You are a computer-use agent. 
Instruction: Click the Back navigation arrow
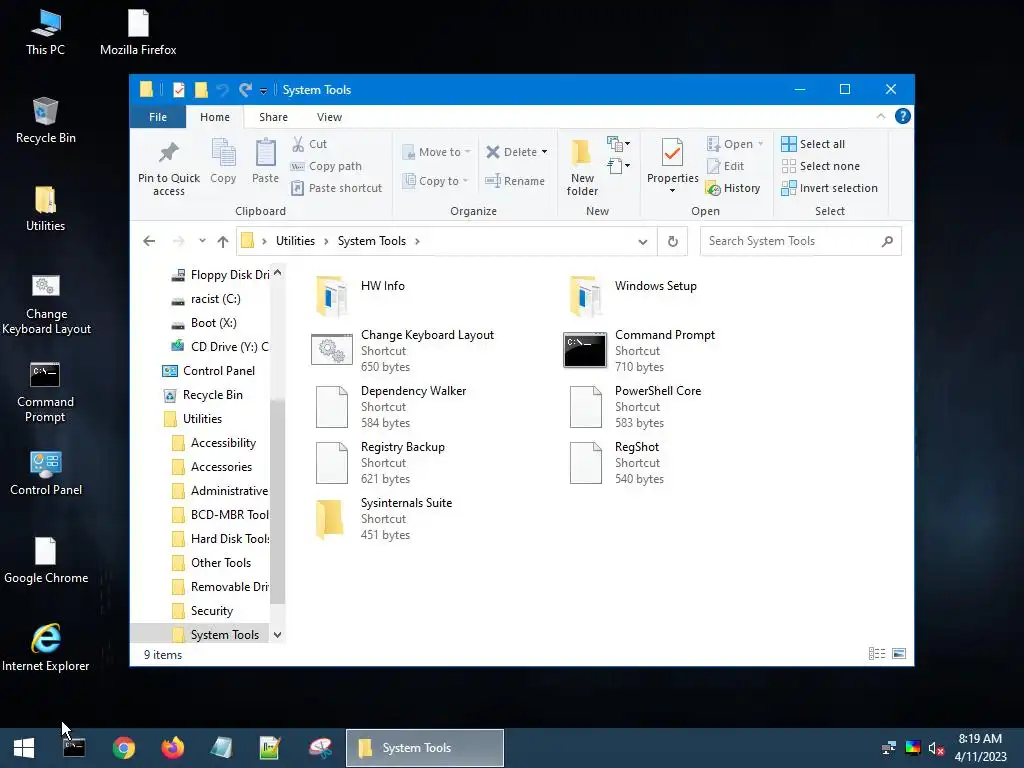pos(150,241)
